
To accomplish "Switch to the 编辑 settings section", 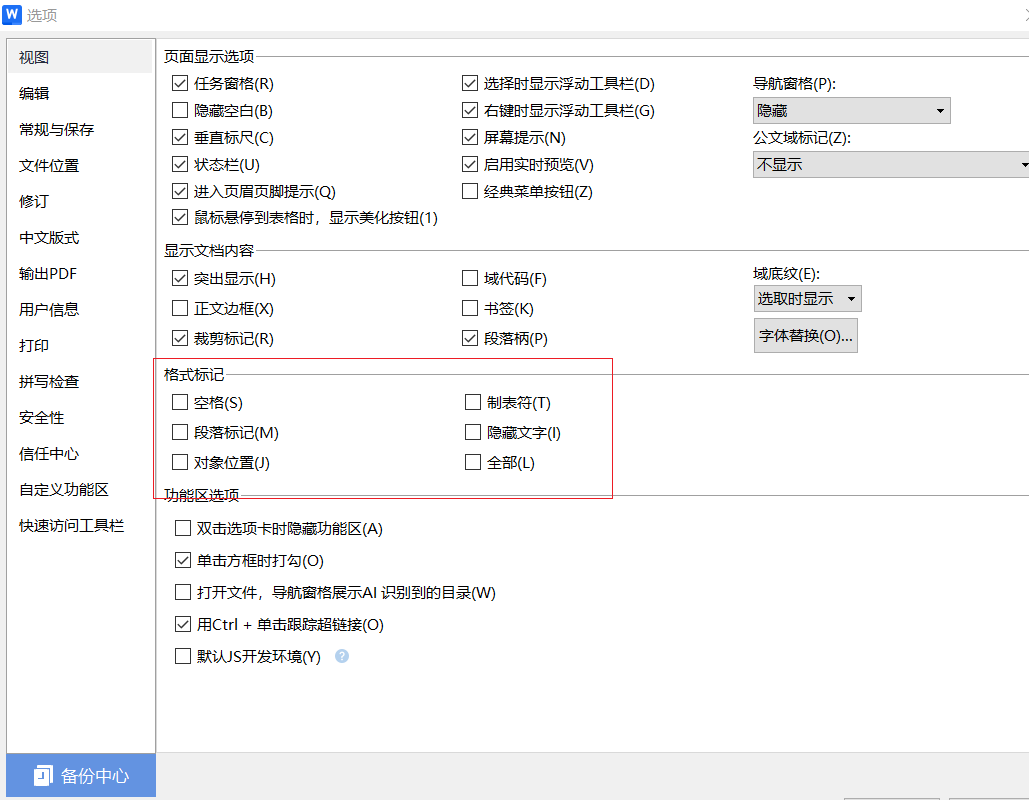I will click(x=33, y=92).
